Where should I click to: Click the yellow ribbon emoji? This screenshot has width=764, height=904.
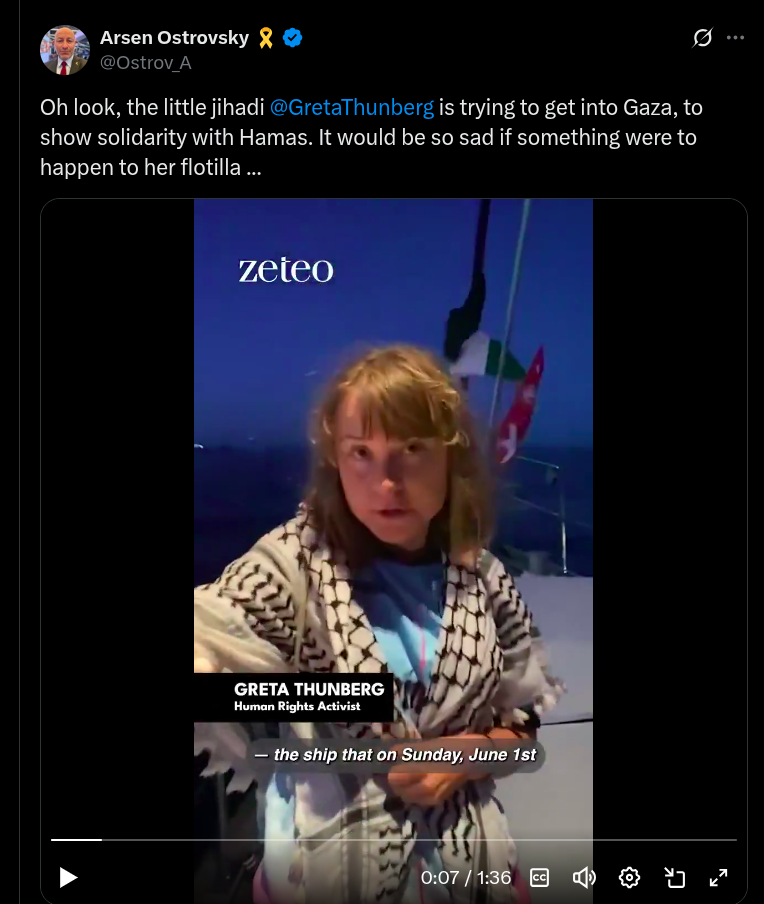click(266, 37)
